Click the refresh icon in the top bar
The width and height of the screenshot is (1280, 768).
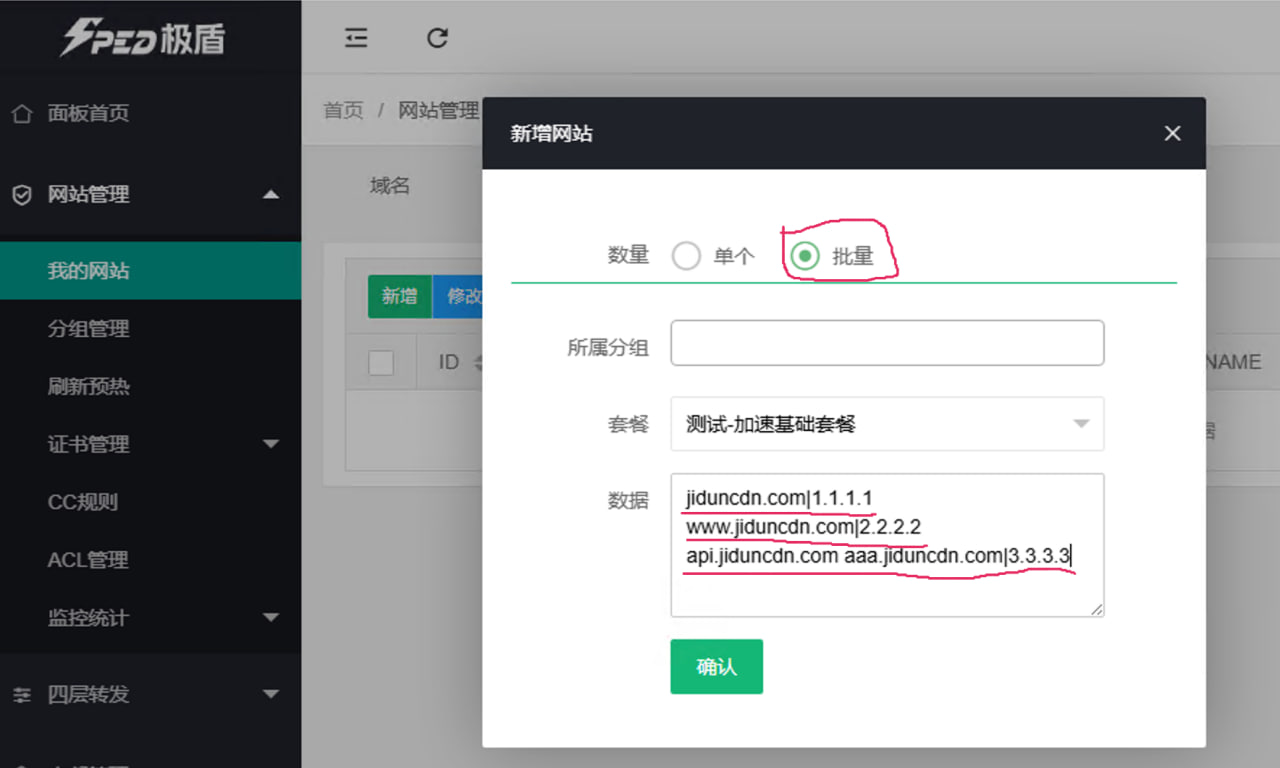(437, 37)
